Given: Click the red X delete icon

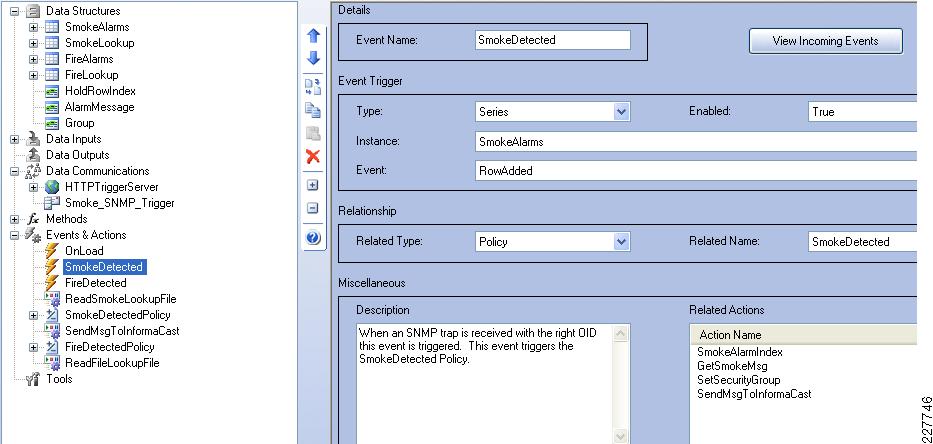Looking at the screenshot, I should [313, 157].
